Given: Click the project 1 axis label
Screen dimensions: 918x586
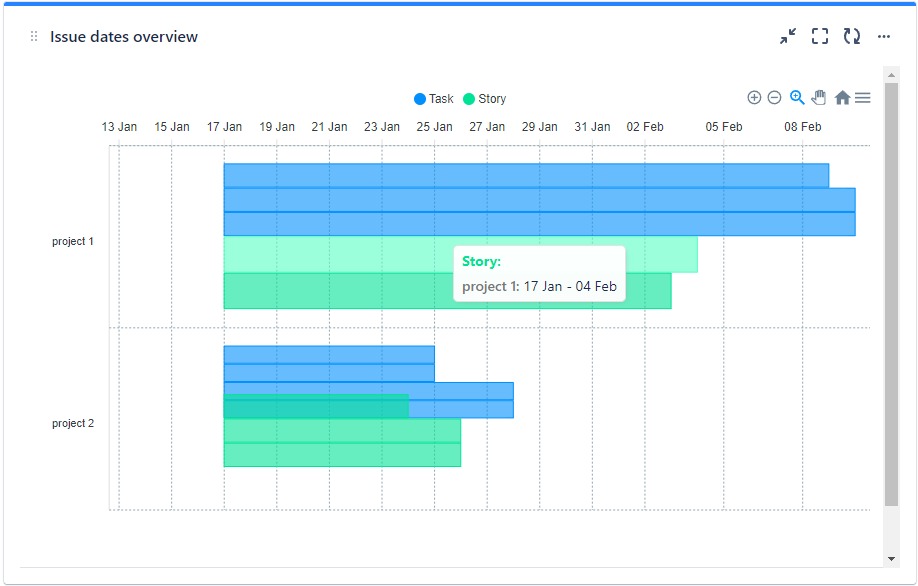Looking at the screenshot, I should (x=73, y=241).
